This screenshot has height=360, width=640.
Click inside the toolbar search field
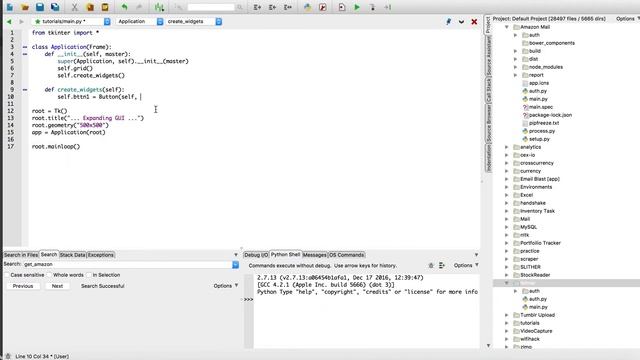tap(211, 7)
